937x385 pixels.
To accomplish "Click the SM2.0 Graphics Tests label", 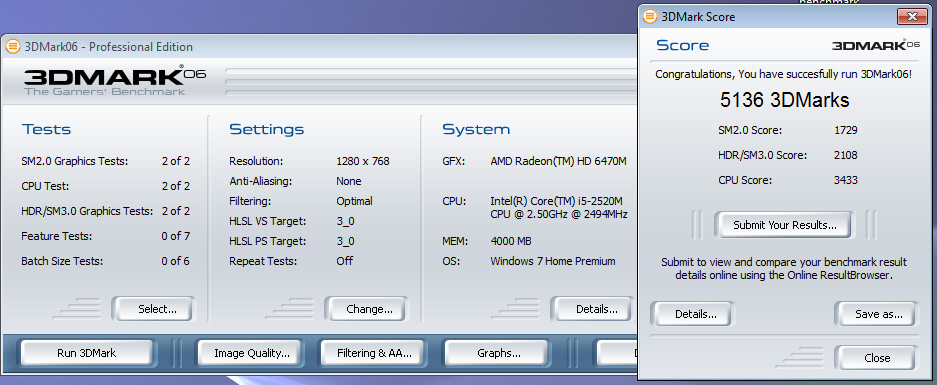I will tap(75, 161).
